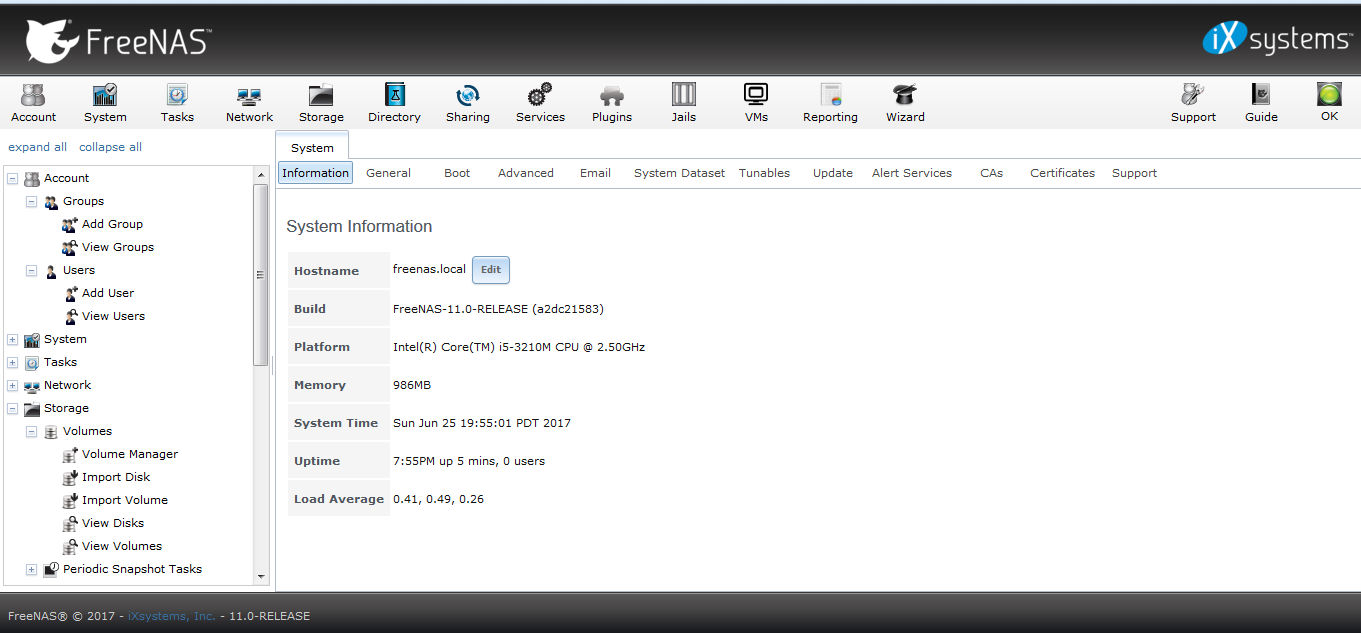Click the expand all link
Viewport: 1361px width, 633px height.
click(38, 147)
